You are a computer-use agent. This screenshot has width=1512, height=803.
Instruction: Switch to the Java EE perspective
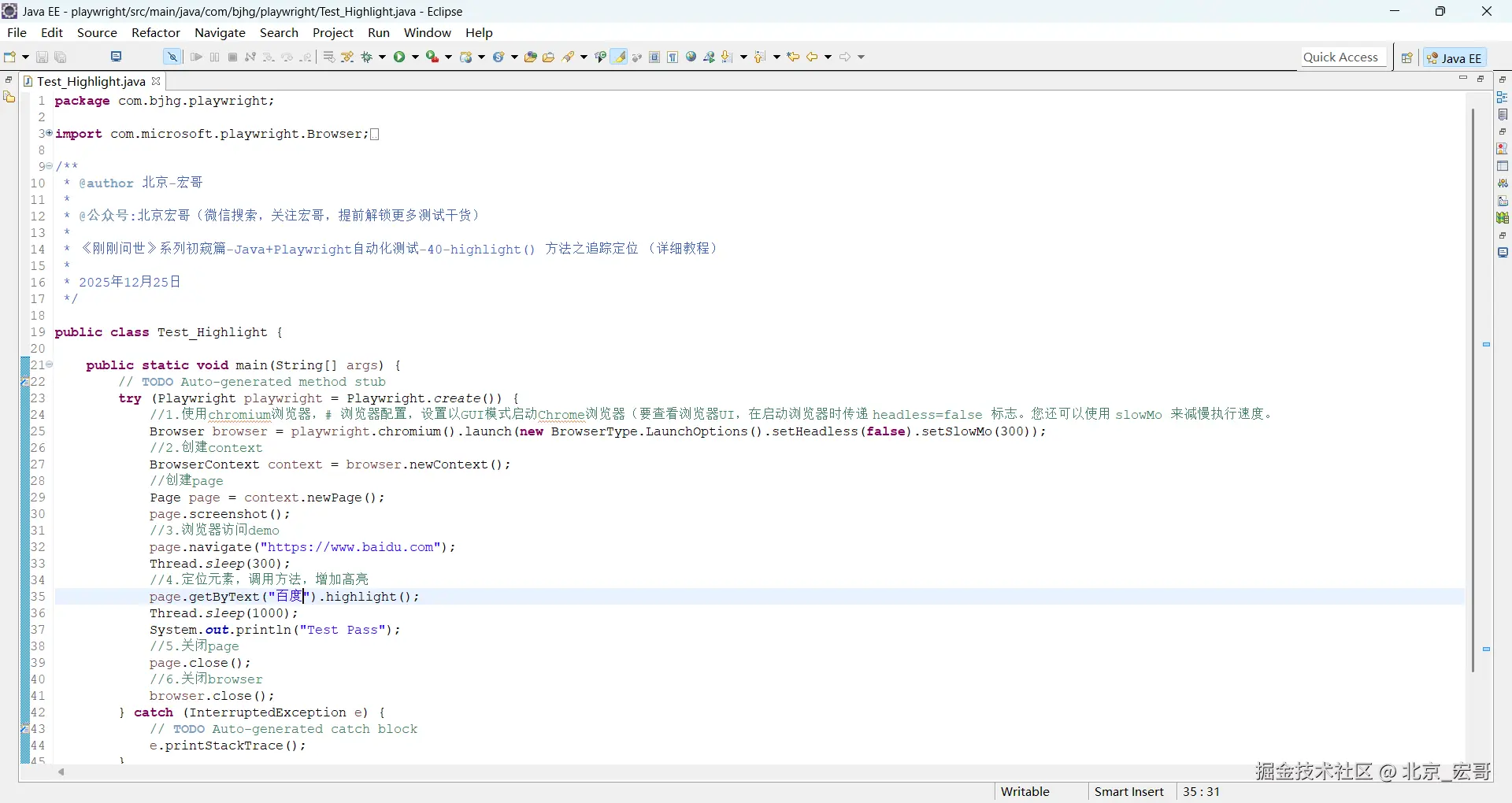point(1455,57)
